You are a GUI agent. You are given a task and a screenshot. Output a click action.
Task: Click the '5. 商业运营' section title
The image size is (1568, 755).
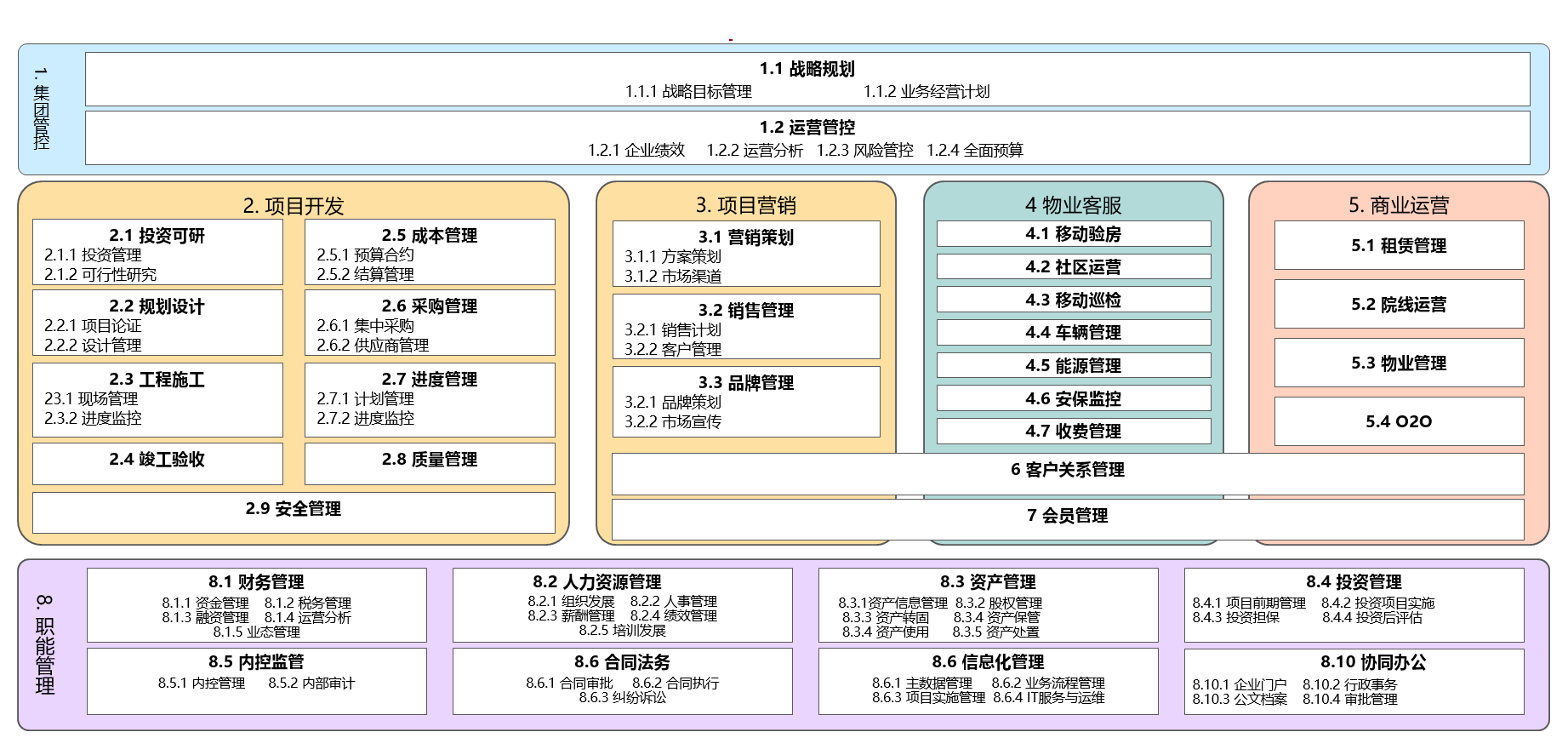click(x=1399, y=206)
